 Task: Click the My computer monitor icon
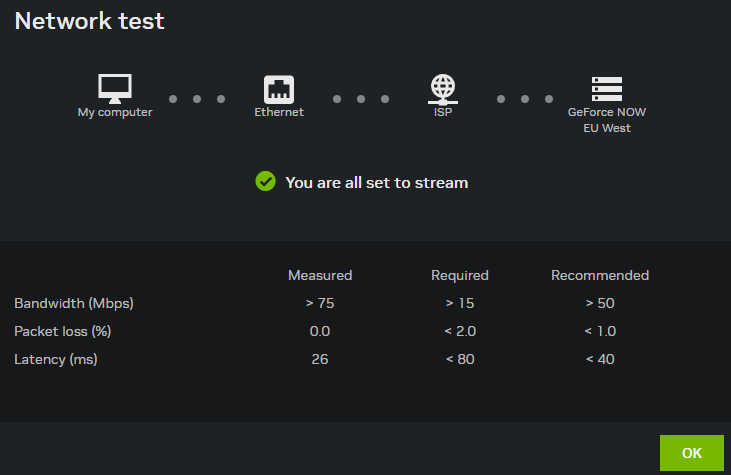(x=115, y=88)
